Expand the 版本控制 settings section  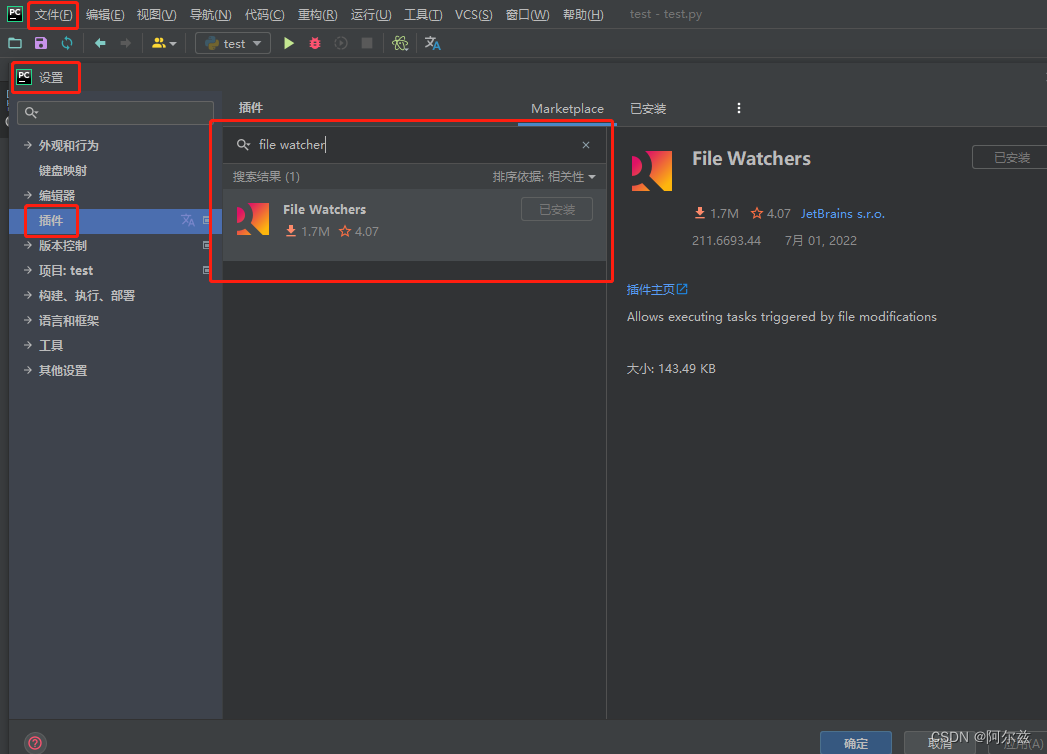27,245
